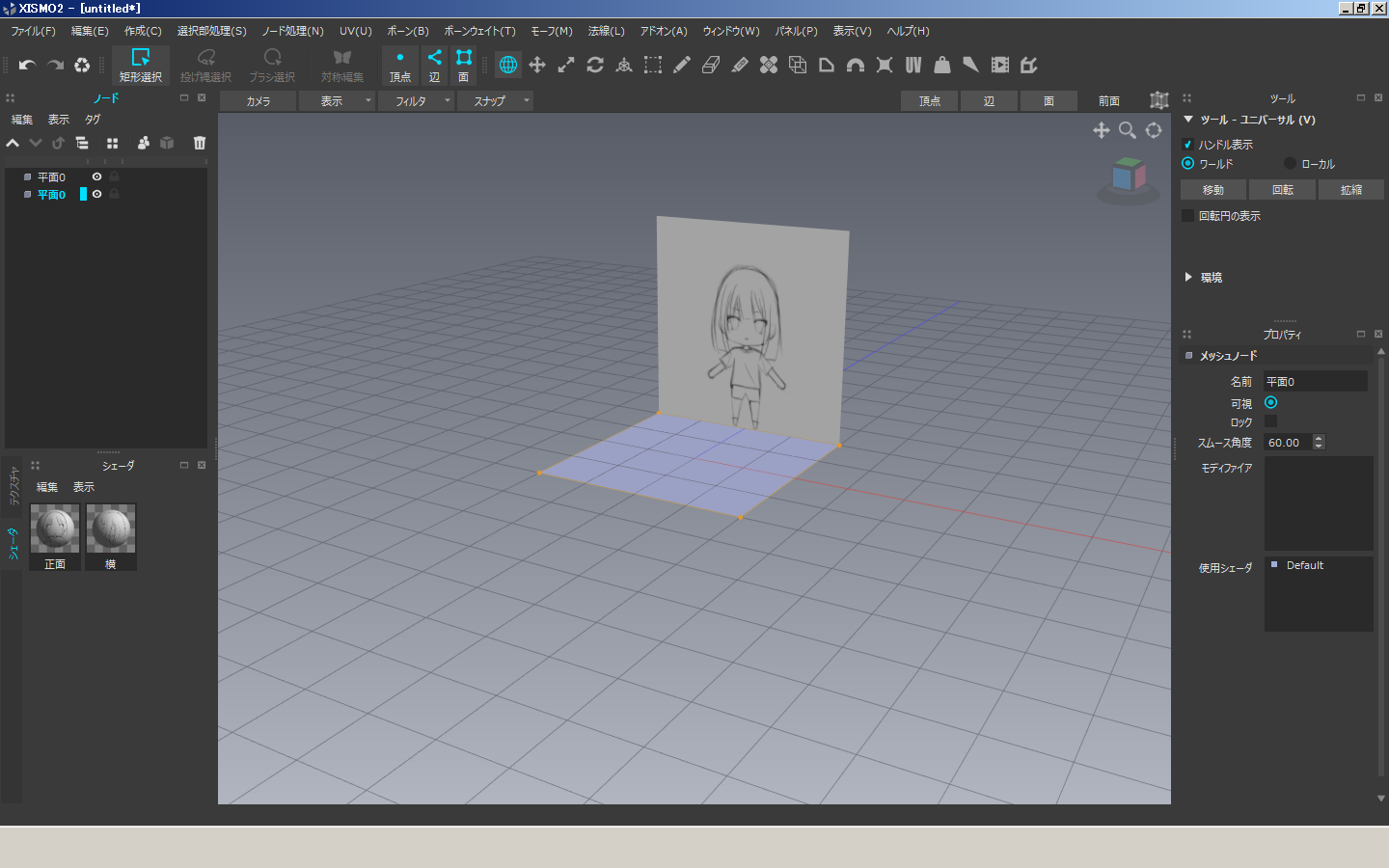Enable 辺 edge mode in main toolbar
Screen dimensions: 1389x868
434,65
